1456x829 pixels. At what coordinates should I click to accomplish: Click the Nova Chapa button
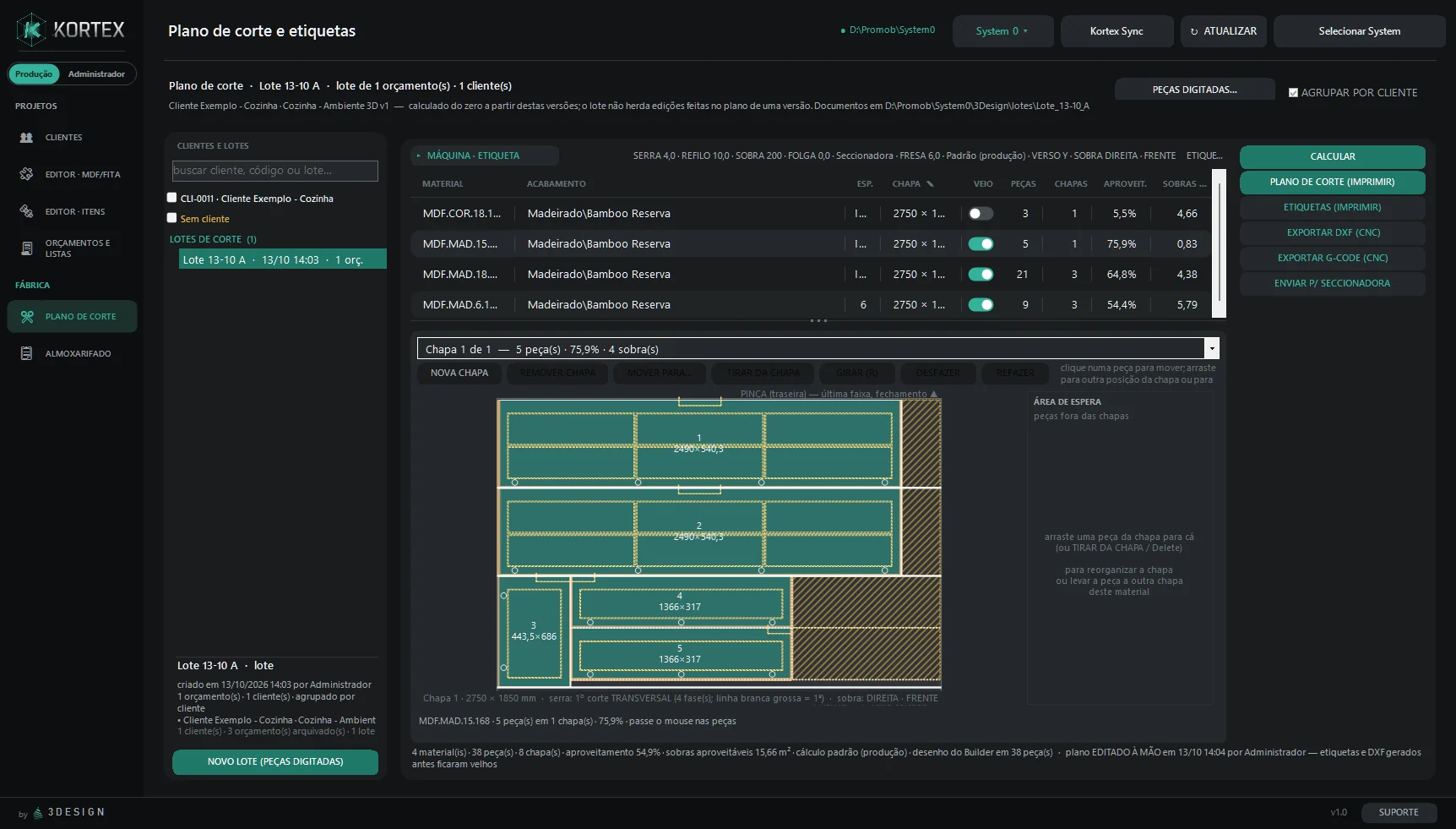(x=459, y=373)
